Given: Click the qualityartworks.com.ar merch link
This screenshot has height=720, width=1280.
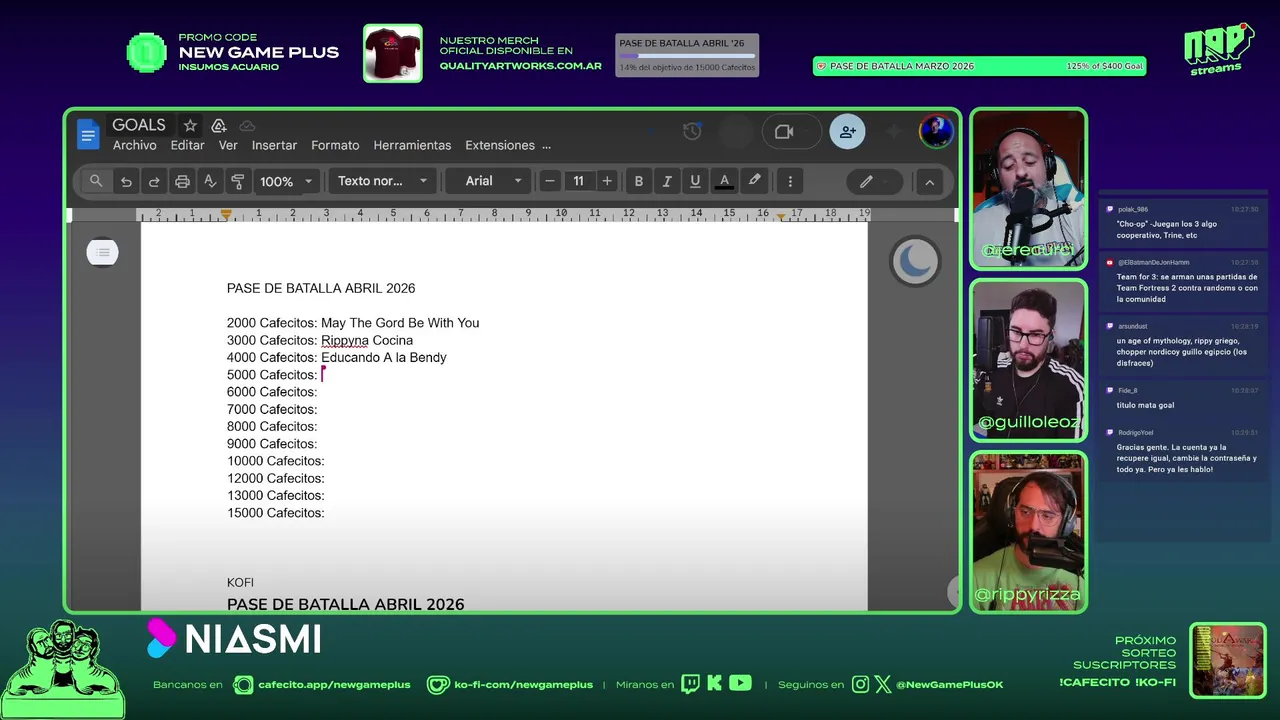Looking at the screenshot, I should [x=520, y=66].
